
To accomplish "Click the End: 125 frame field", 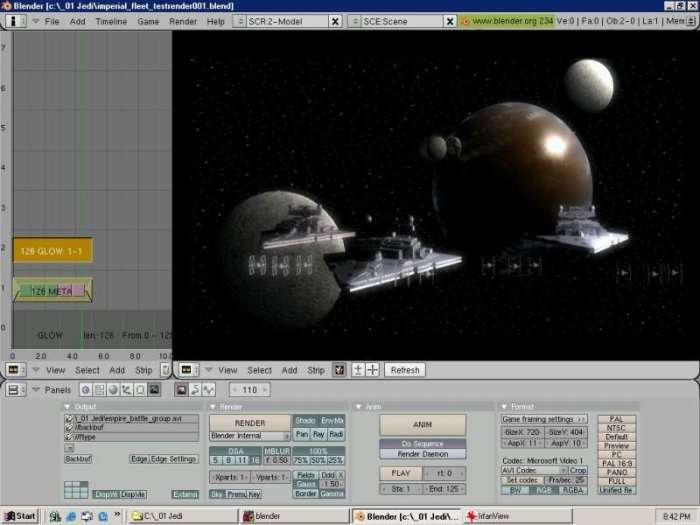I will [444, 489].
